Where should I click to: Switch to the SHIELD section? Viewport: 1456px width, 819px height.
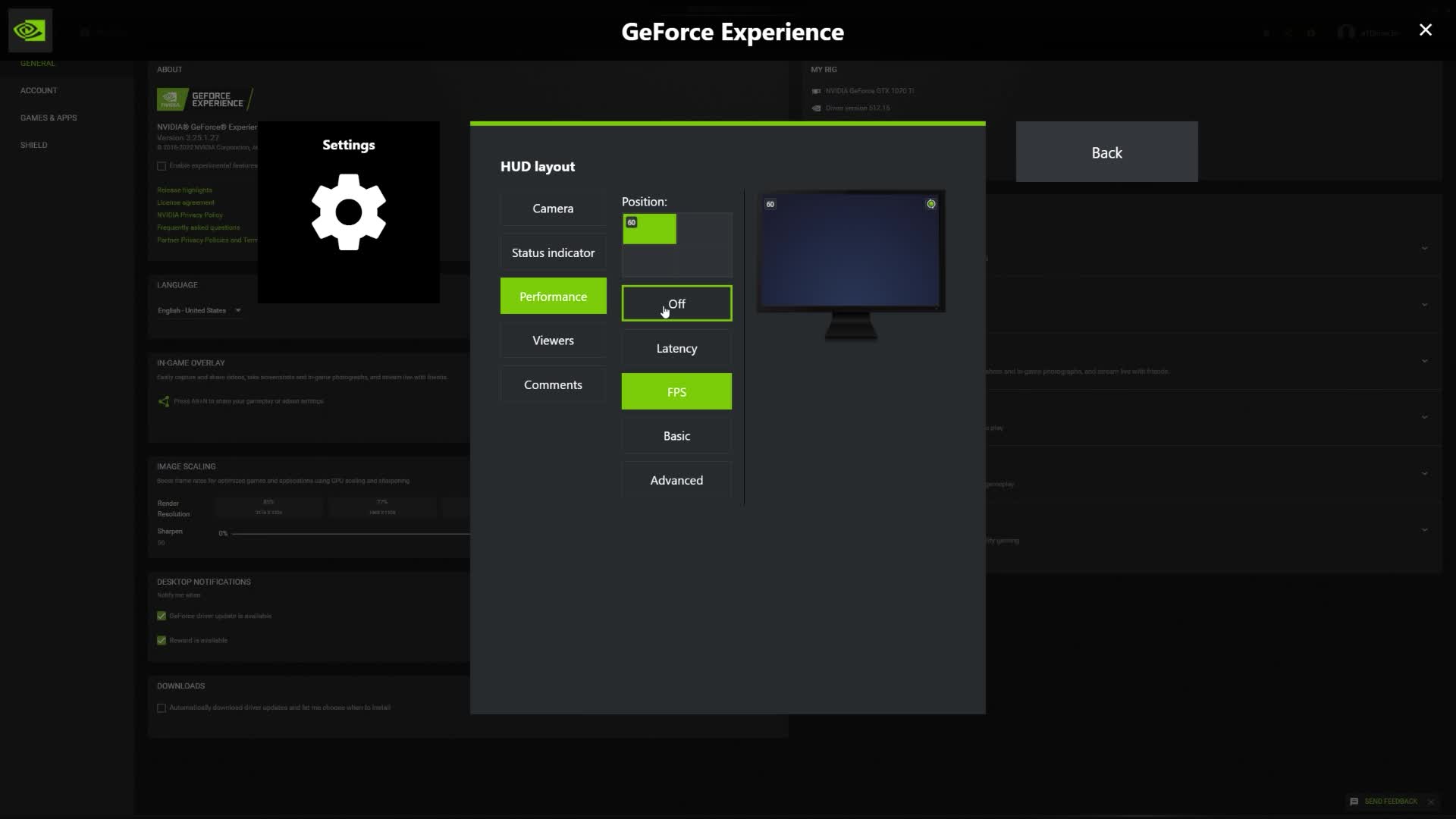[x=34, y=145]
